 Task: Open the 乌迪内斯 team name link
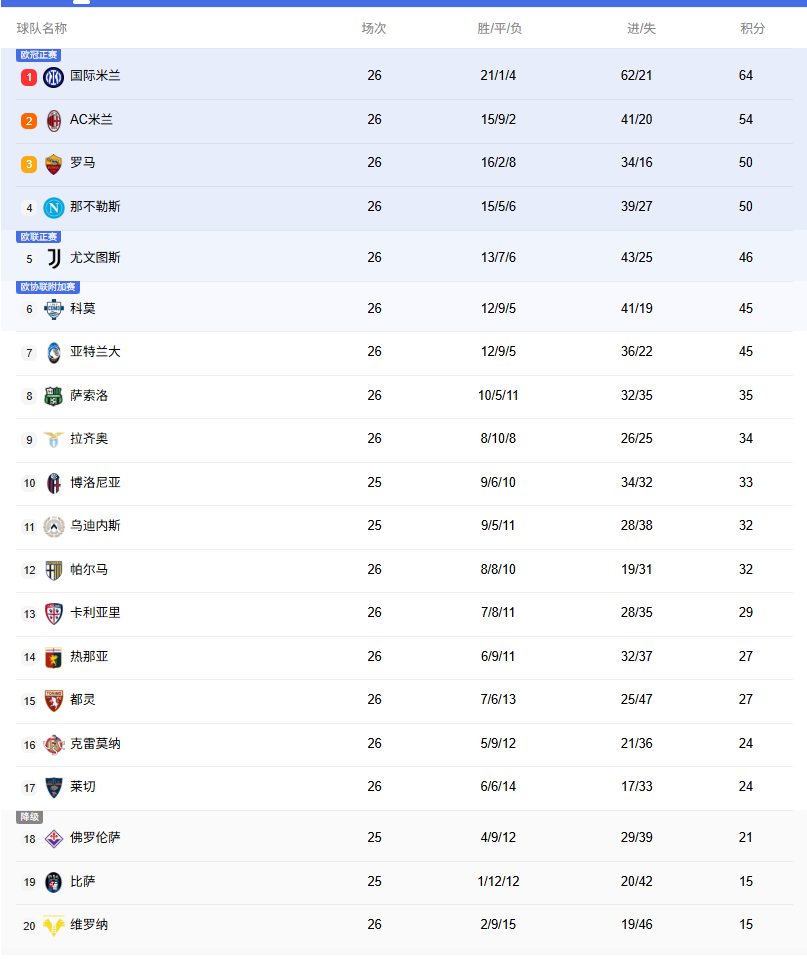[95, 525]
